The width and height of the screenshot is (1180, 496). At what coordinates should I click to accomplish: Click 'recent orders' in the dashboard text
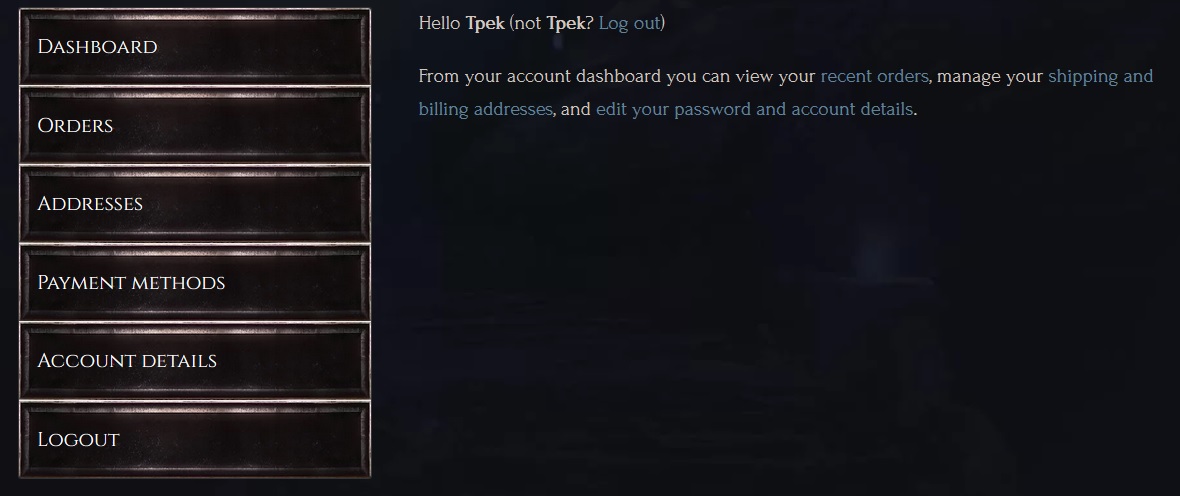click(874, 76)
